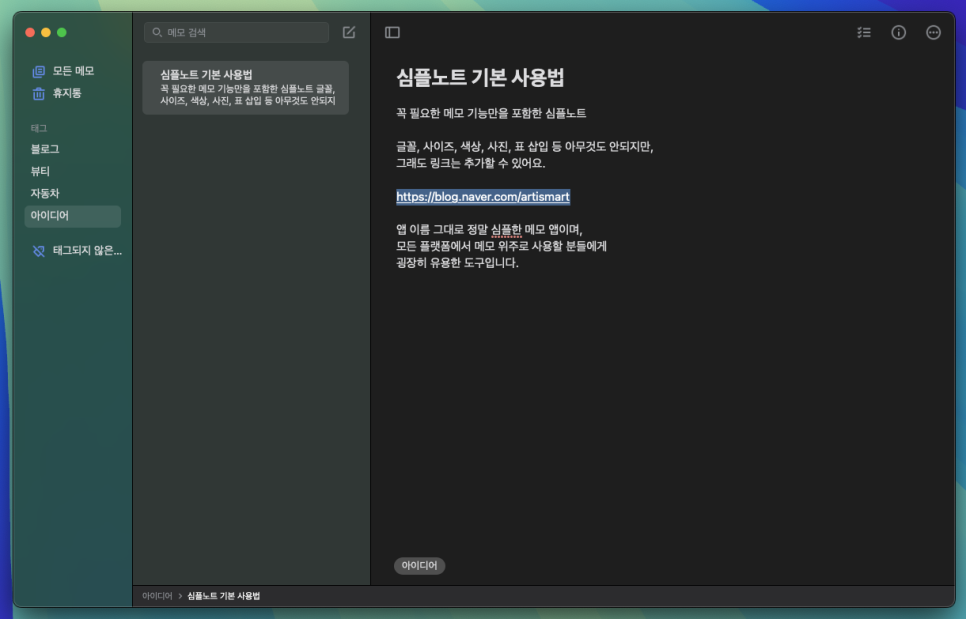The height and width of the screenshot is (619, 966).
Task: Open the more actions ellipsis menu
Action: pyautogui.click(x=933, y=32)
